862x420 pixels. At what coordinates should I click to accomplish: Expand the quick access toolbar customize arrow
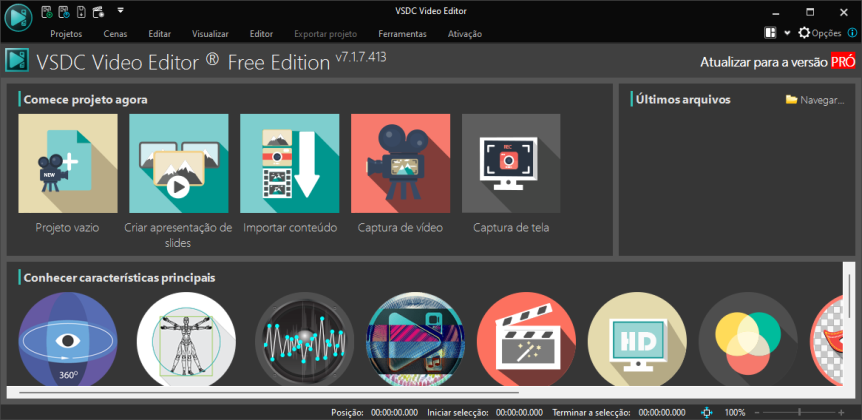tap(120, 10)
